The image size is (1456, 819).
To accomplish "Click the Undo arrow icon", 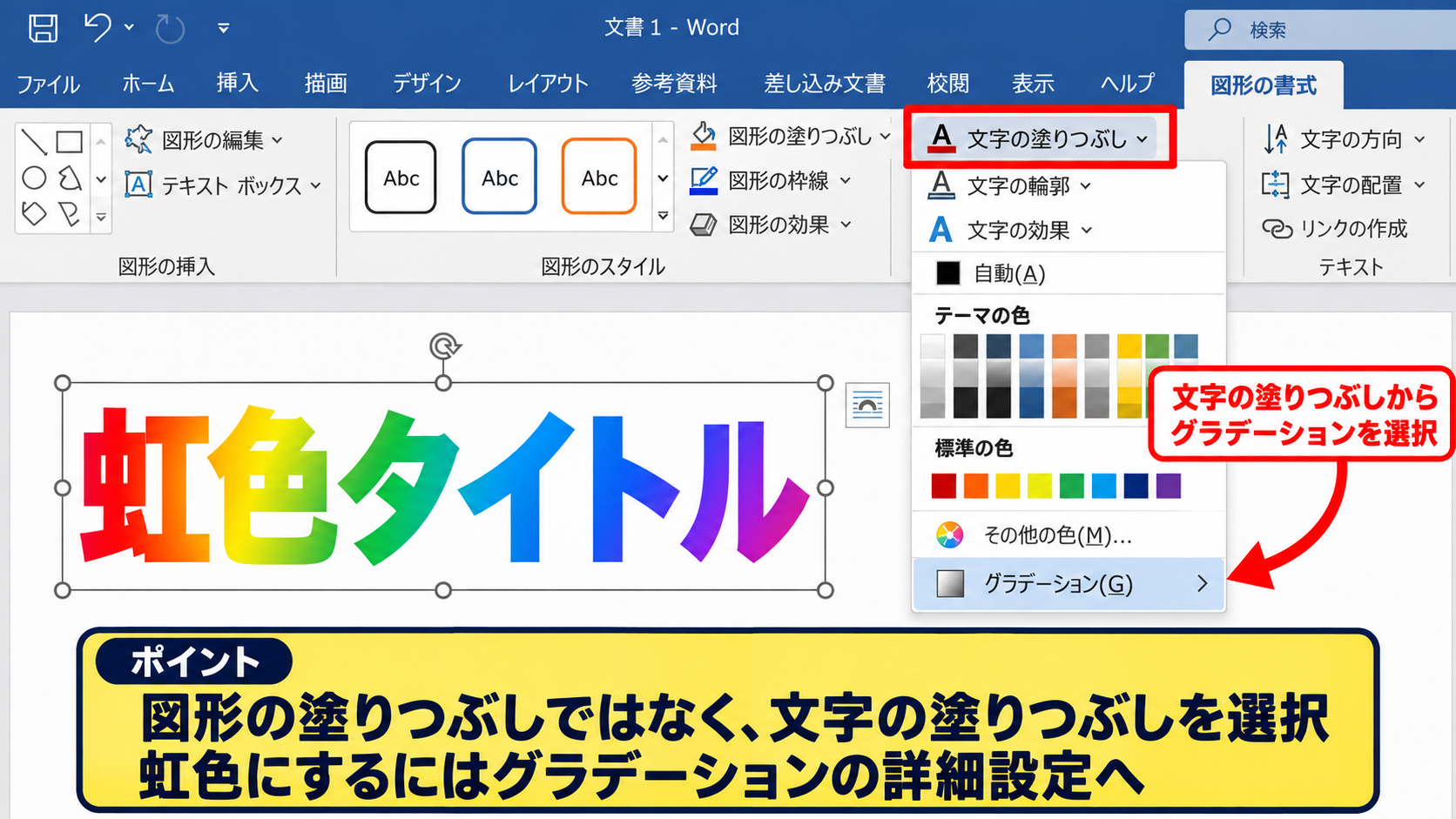I will coord(98,28).
